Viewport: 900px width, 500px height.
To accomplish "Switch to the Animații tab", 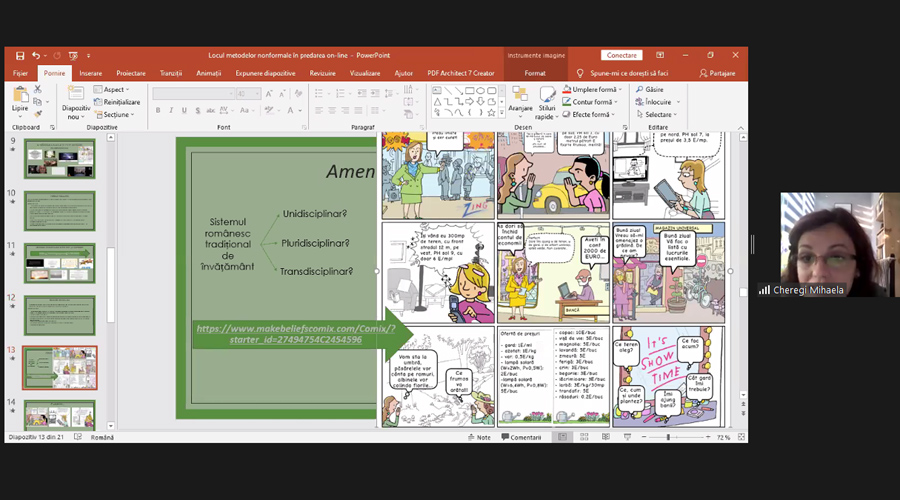I will coord(208,73).
